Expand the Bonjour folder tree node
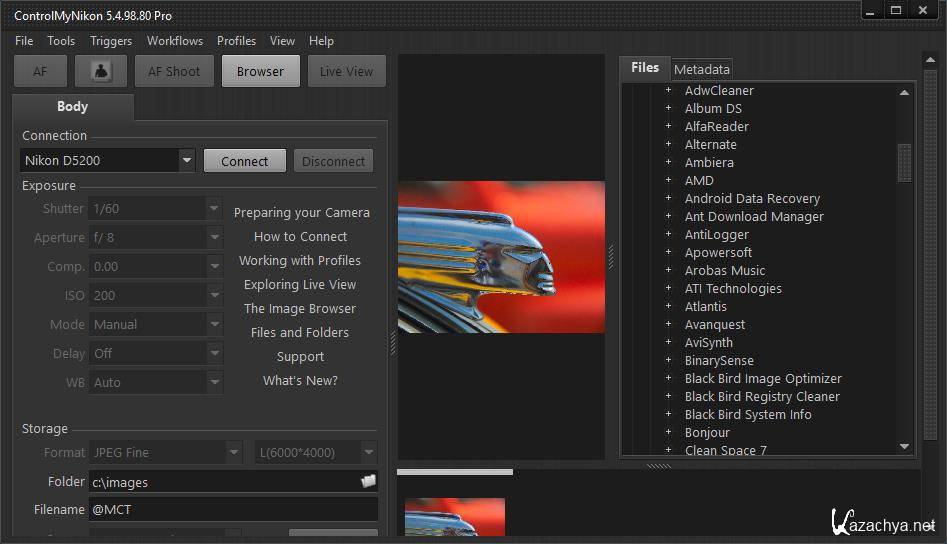Viewport: 947px width, 544px height. [x=669, y=432]
